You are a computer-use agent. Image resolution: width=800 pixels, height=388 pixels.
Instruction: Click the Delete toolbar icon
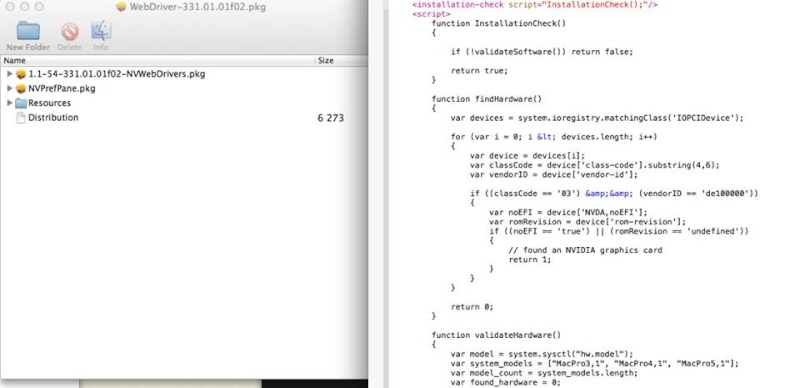pyautogui.click(x=70, y=32)
